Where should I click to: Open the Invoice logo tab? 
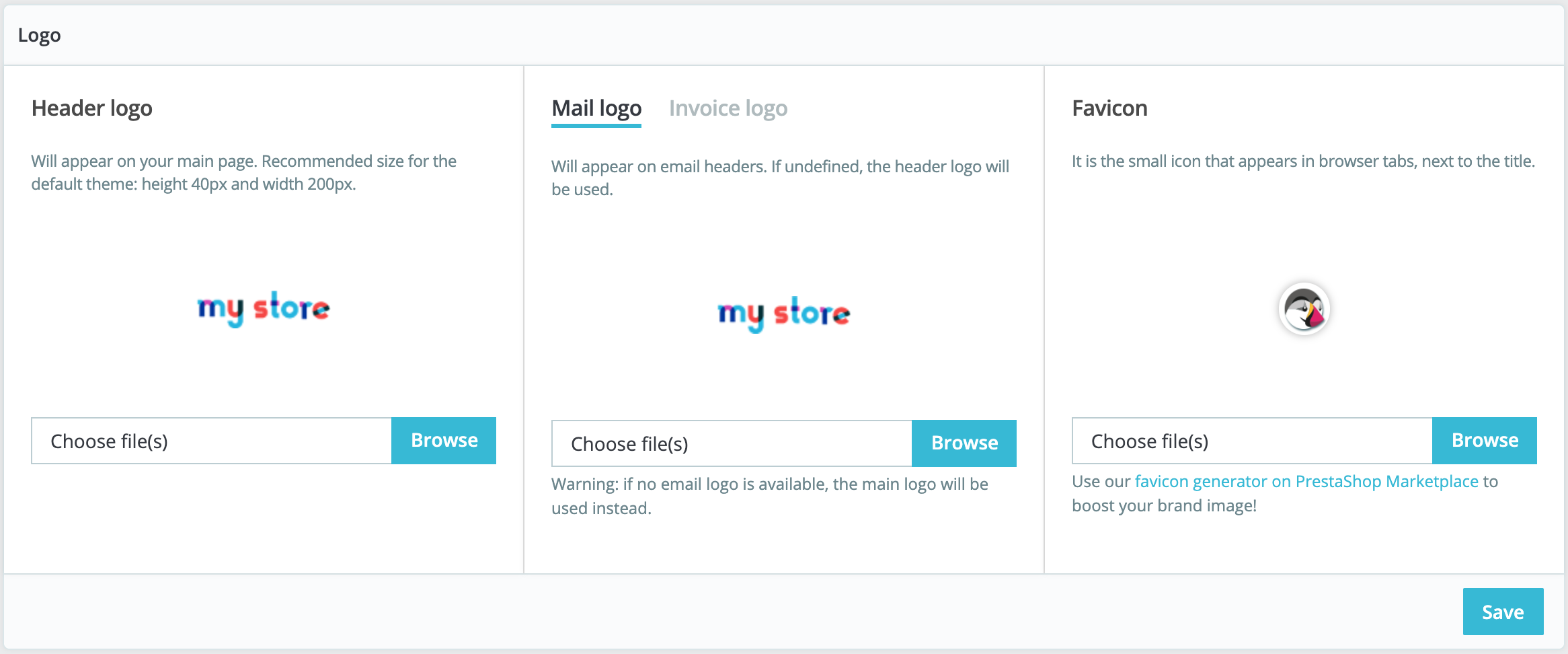click(728, 108)
